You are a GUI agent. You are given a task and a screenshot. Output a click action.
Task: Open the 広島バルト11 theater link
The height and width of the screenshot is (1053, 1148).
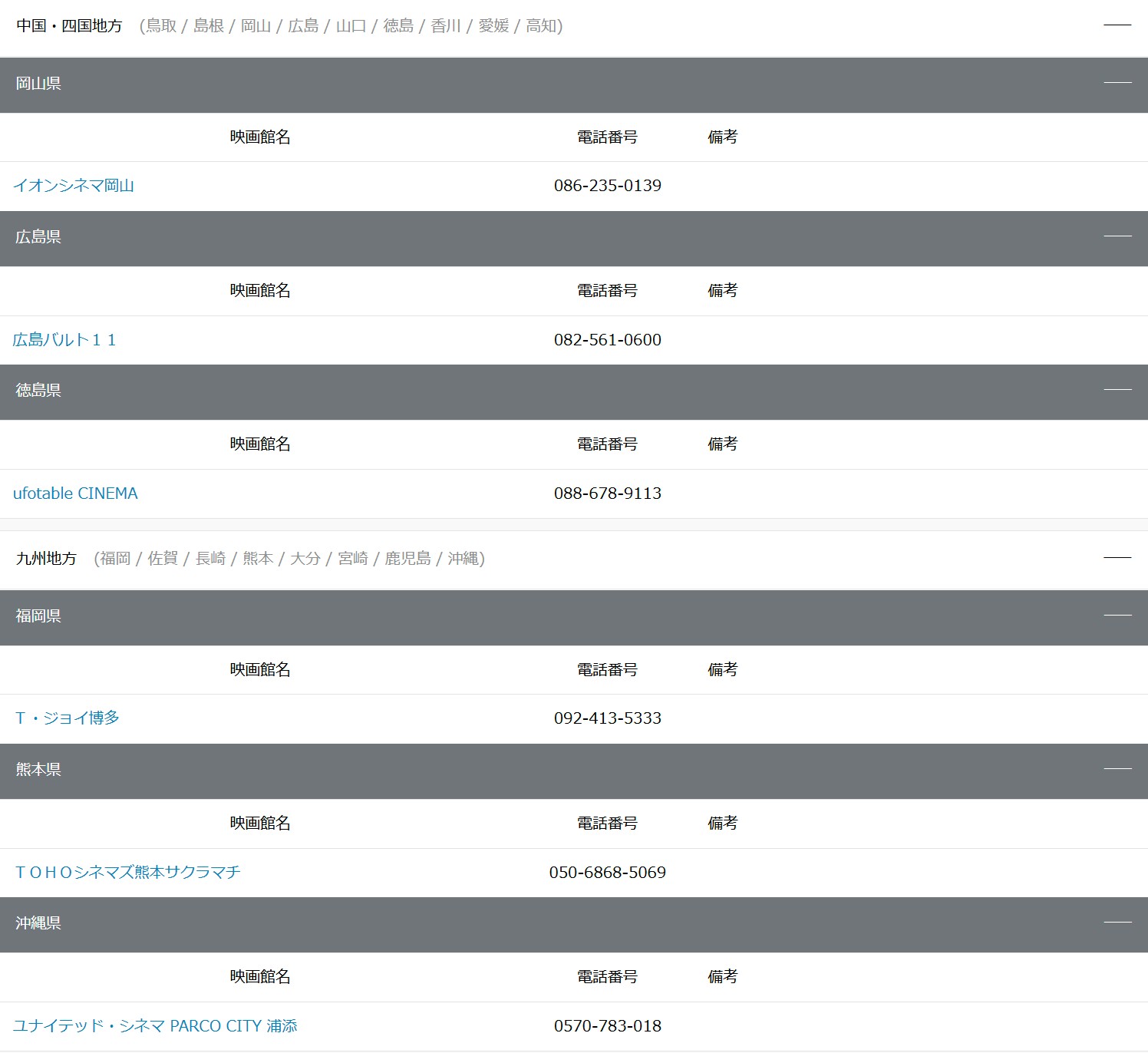click(64, 340)
